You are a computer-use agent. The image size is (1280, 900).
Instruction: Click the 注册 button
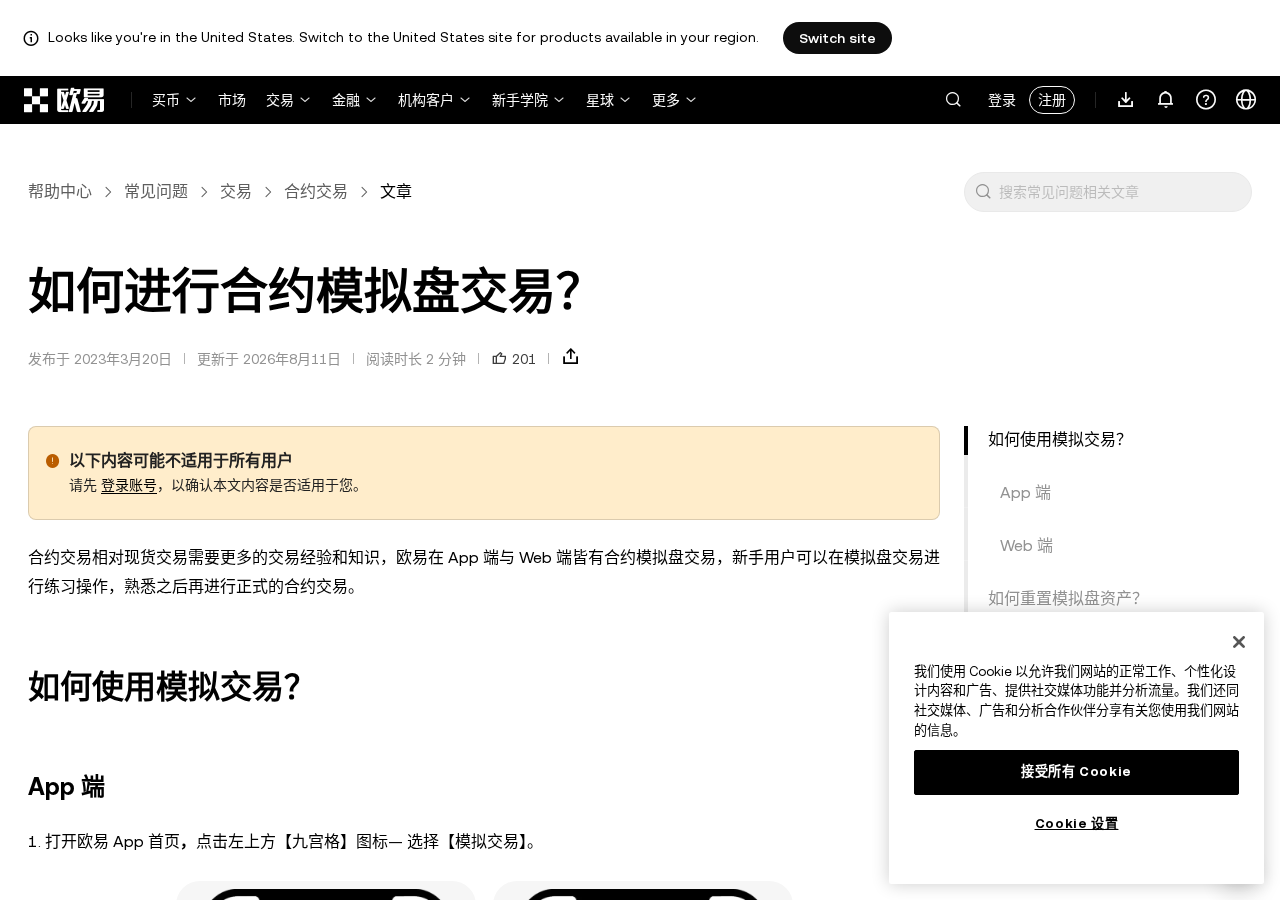(1052, 100)
